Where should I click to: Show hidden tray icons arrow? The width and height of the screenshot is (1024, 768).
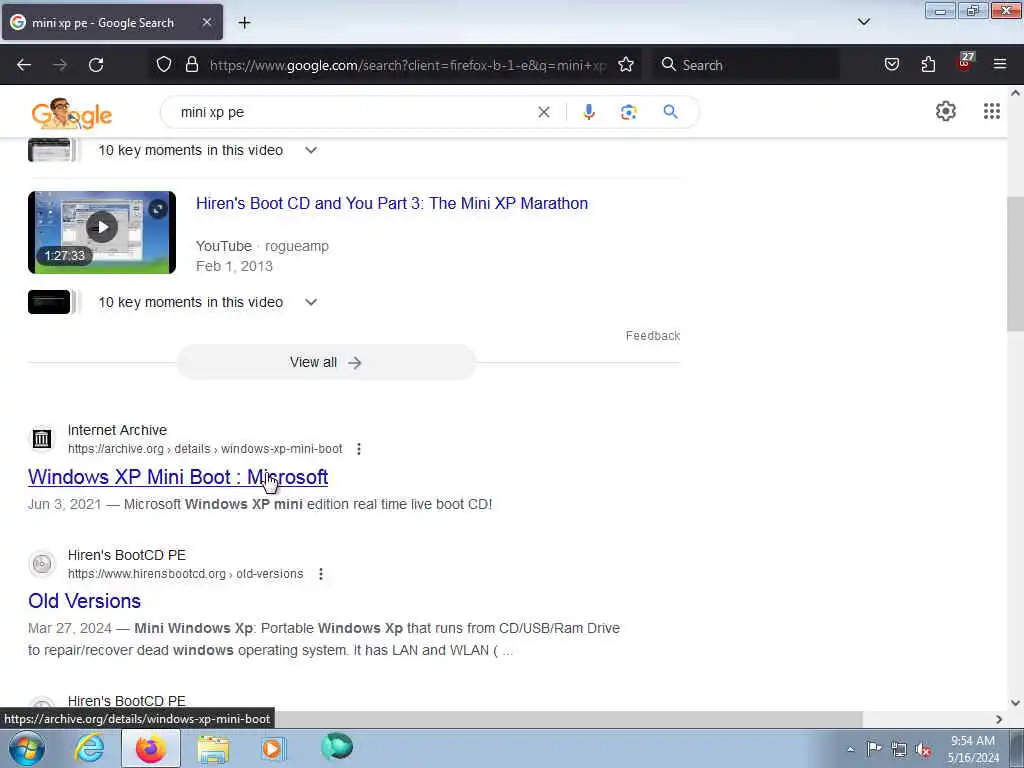pos(850,750)
